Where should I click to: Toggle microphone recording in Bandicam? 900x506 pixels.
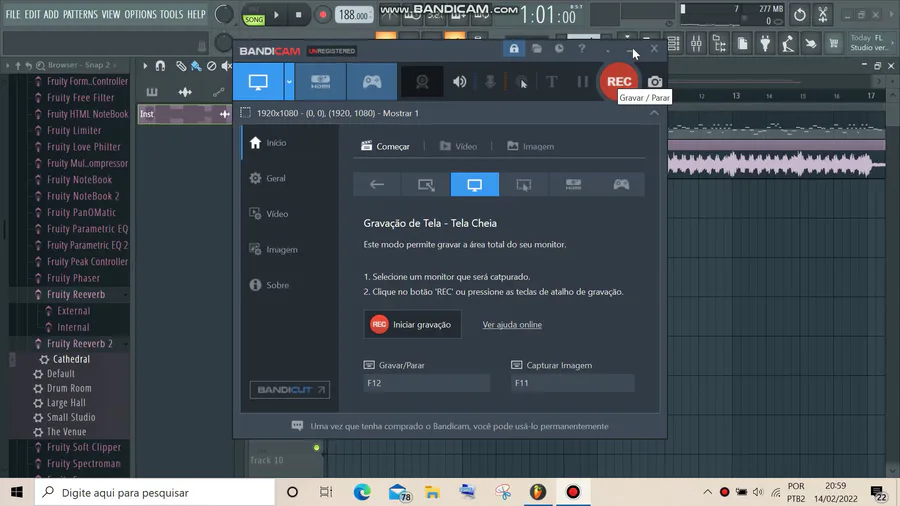[490, 82]
